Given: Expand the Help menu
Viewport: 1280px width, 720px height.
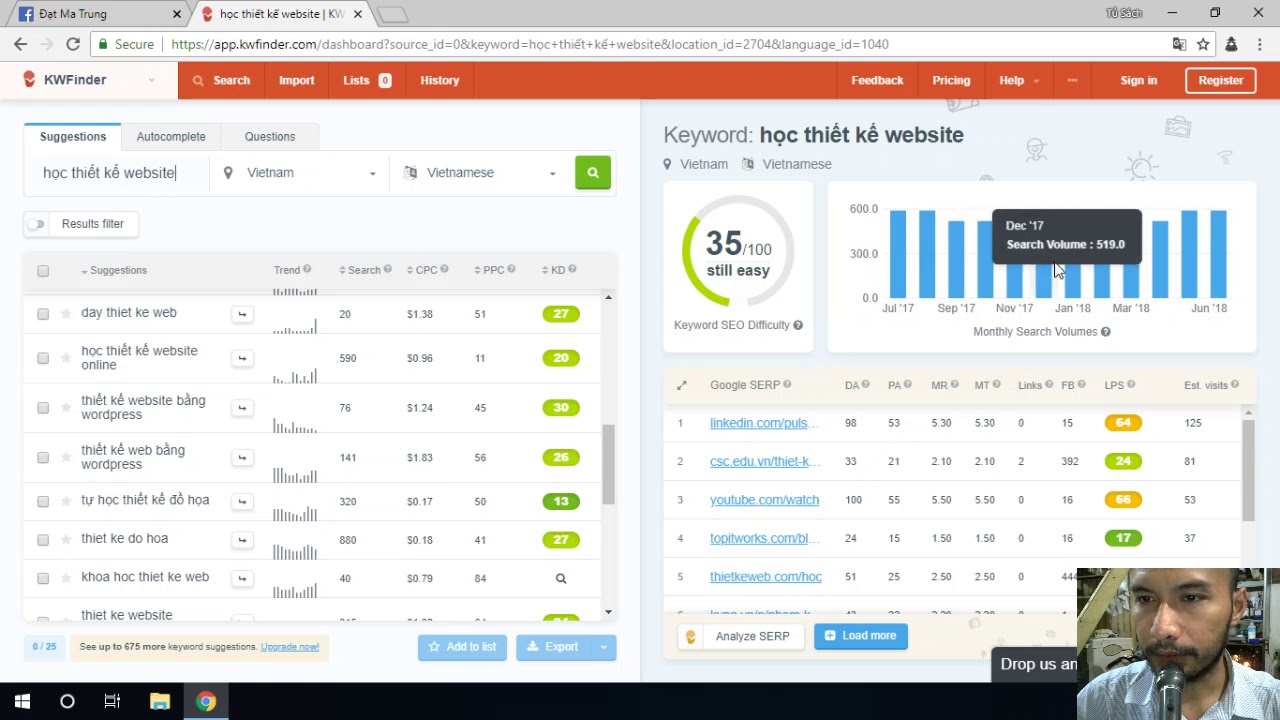Looking at the screenshot, I should click(x=1019, y=80).
